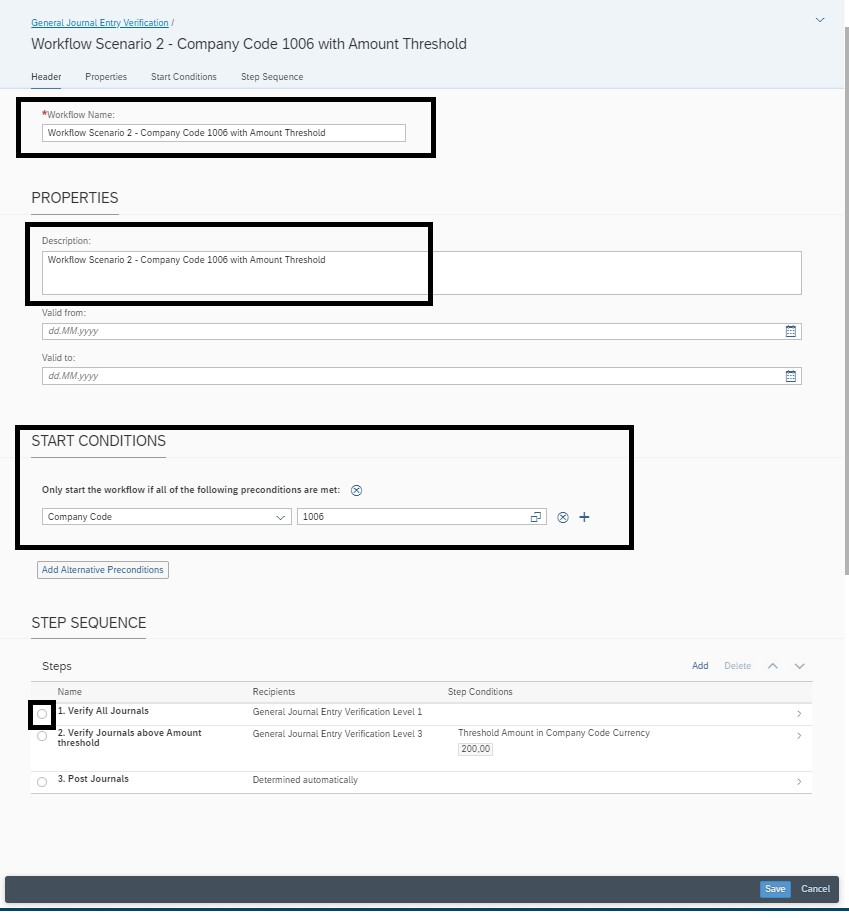The image size is (849, 918).
Task: Click the Delete step button
Action: 738,666
